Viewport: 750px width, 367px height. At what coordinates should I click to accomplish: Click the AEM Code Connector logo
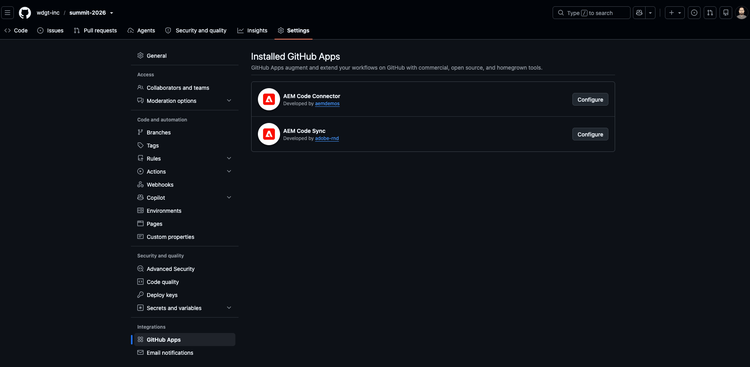coord(269,100)
